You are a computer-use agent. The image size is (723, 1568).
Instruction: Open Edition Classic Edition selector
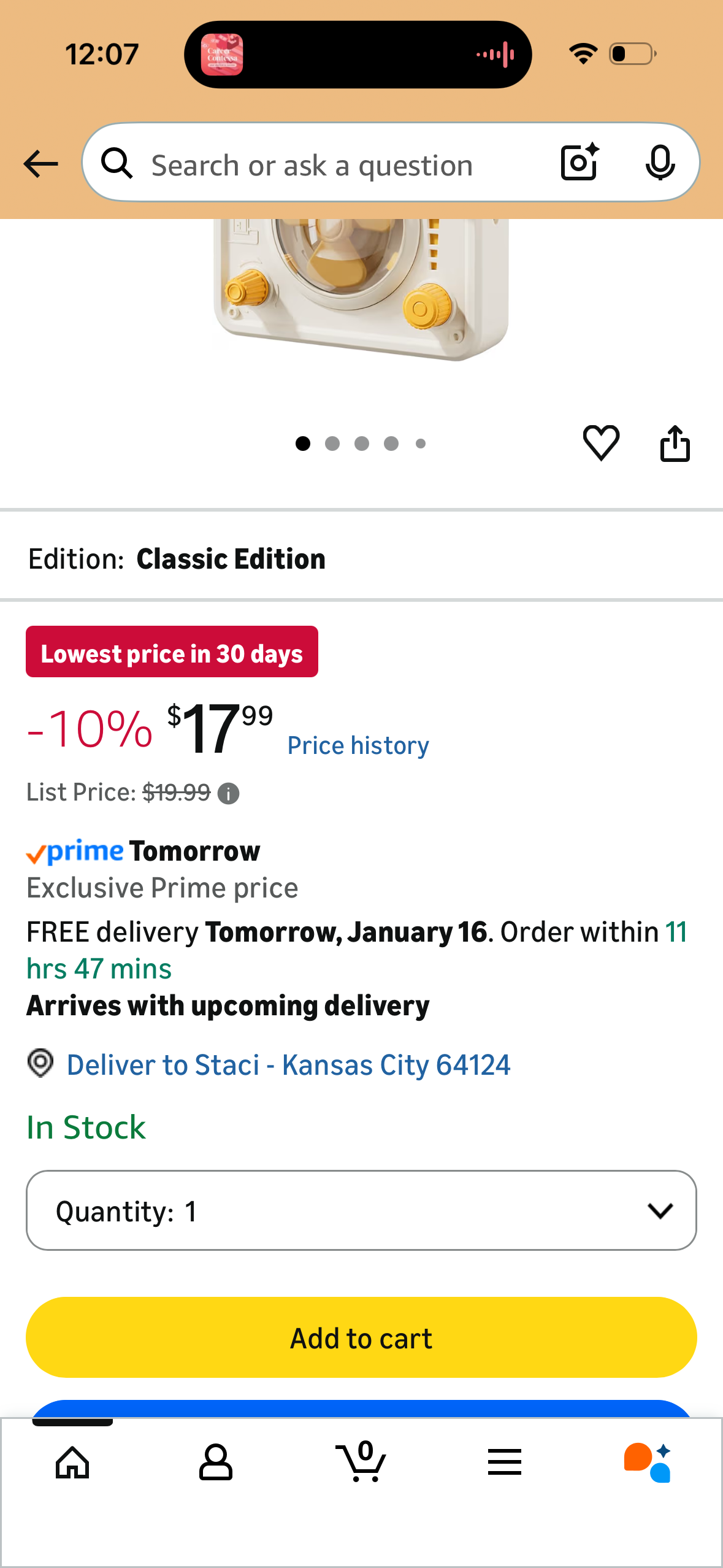point(361,558)
